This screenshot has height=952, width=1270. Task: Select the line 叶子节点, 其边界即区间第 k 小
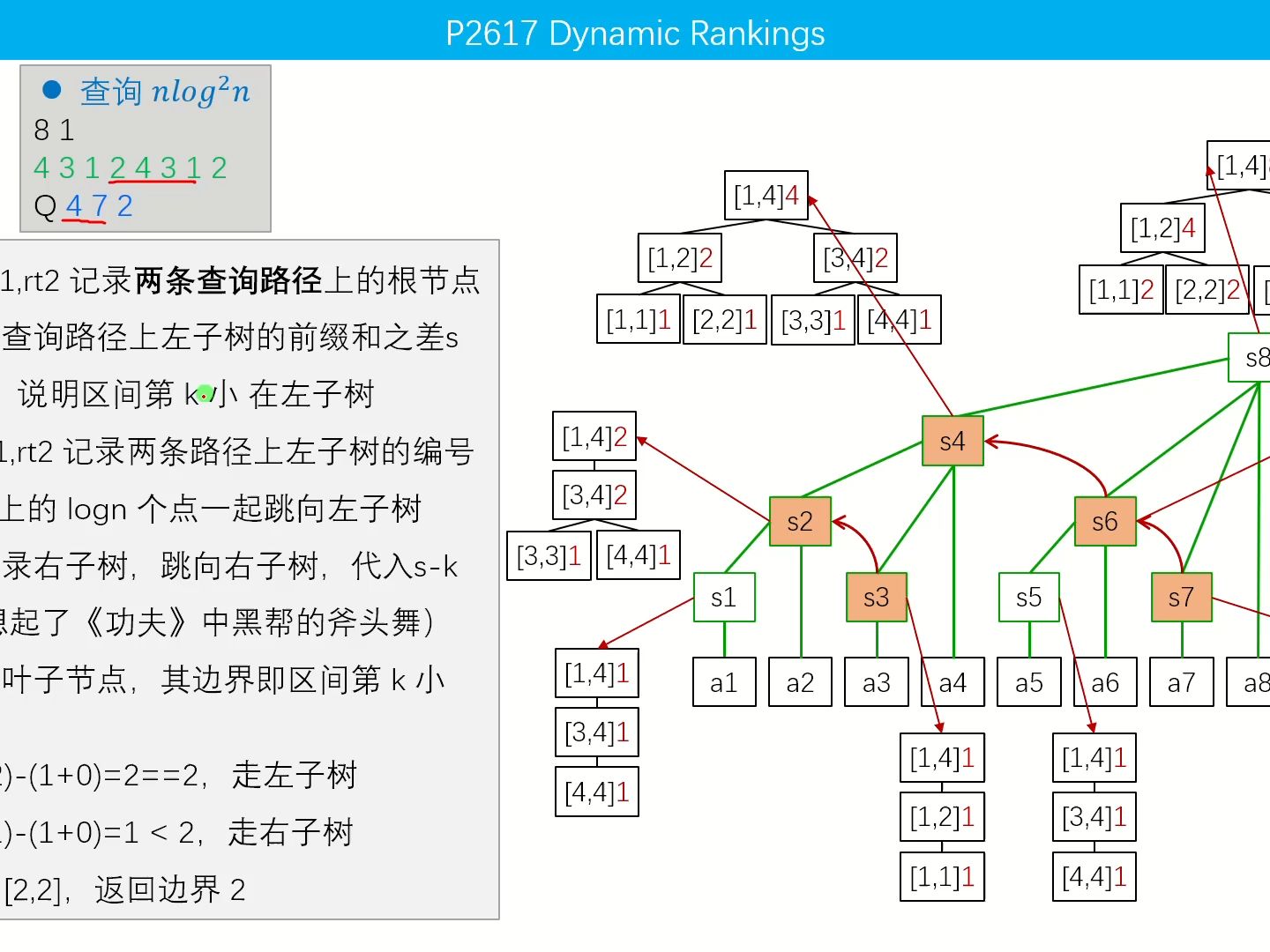coord(222,680)
